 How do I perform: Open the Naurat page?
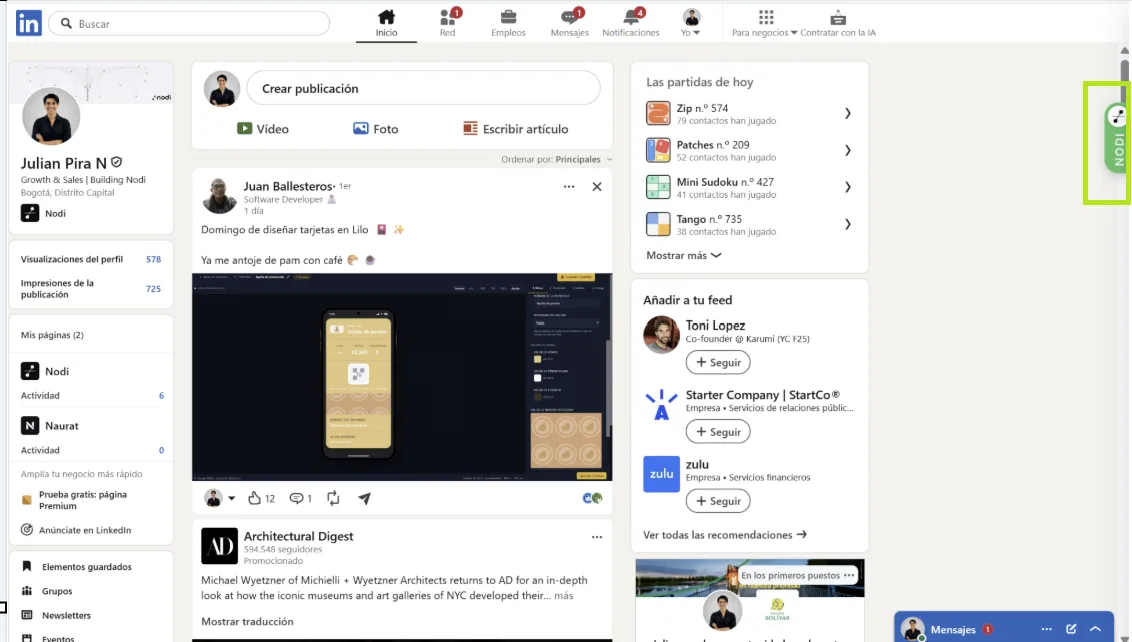[50, 426]
